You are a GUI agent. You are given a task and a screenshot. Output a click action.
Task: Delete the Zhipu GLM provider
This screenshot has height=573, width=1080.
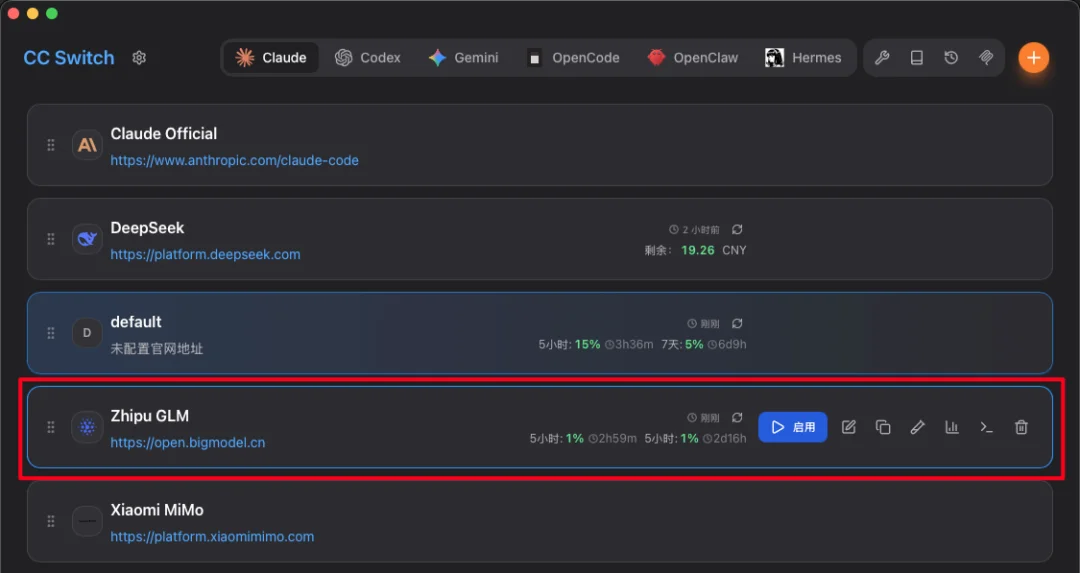(1021, 427)
